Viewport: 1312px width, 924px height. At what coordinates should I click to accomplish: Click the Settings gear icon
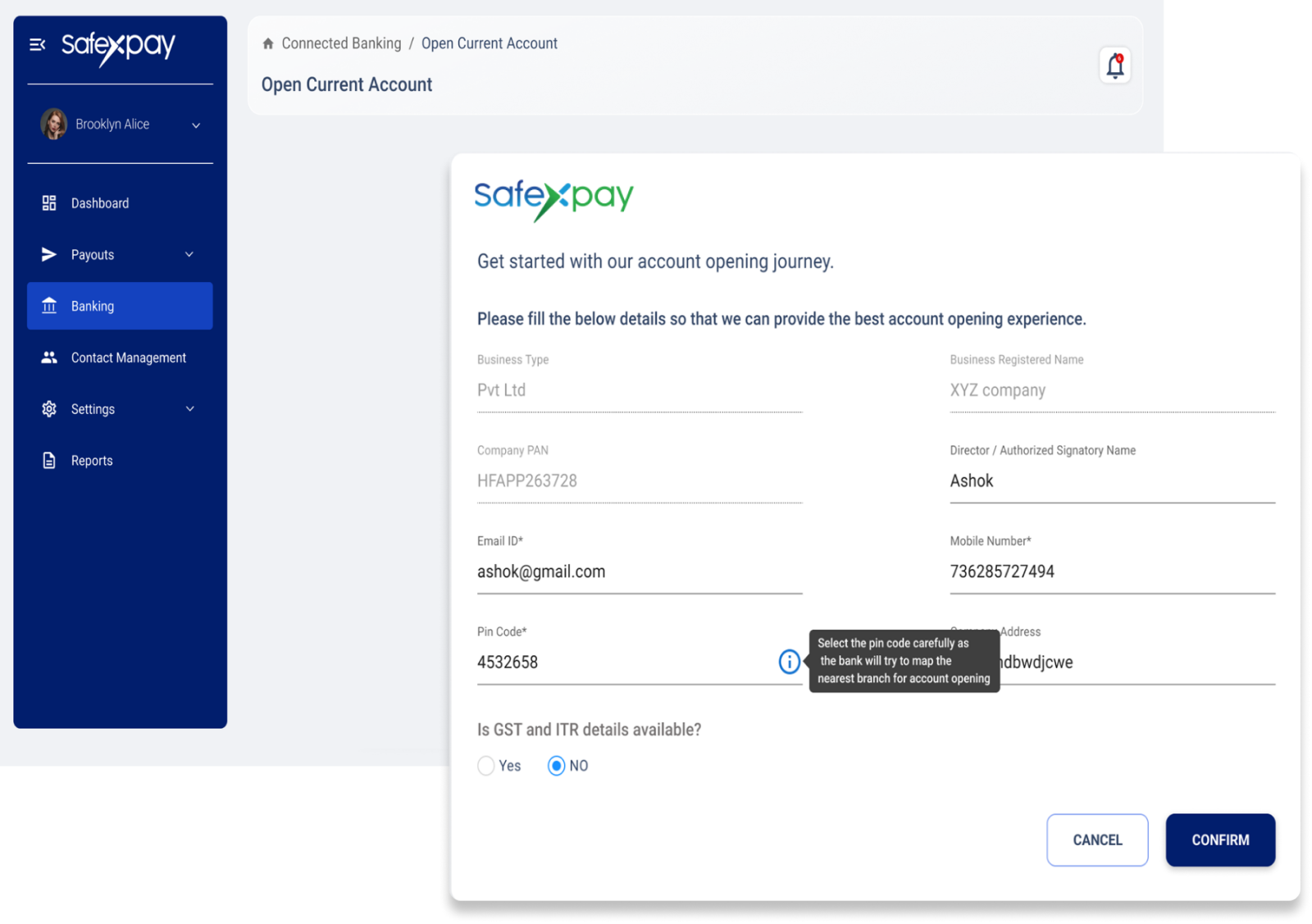pyautogui.click(x=49, y=409)
